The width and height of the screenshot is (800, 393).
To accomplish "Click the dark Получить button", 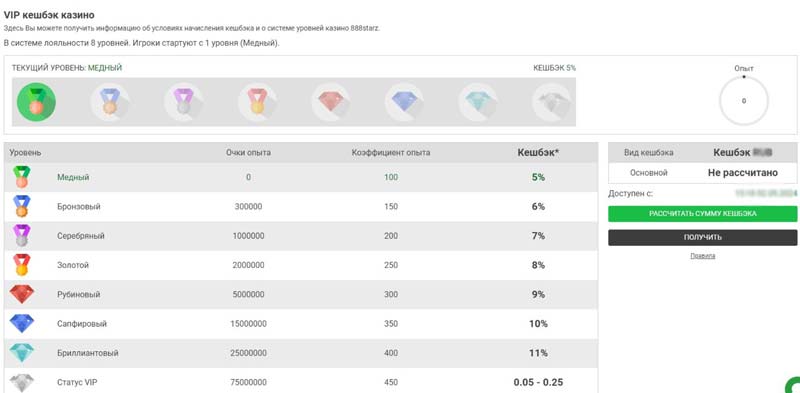I will tap(703, 237).
